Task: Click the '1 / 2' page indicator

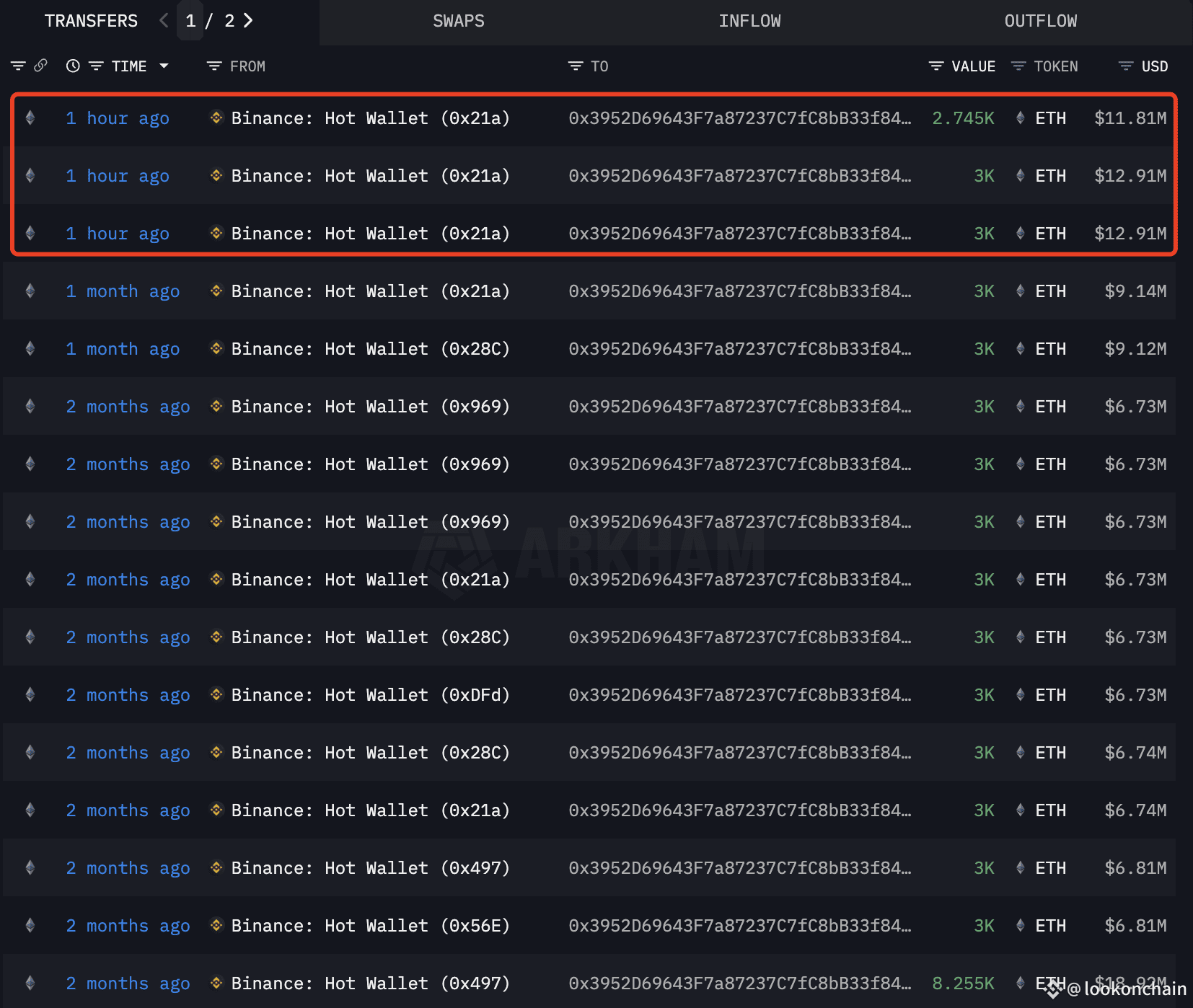Action: [210, 21]
